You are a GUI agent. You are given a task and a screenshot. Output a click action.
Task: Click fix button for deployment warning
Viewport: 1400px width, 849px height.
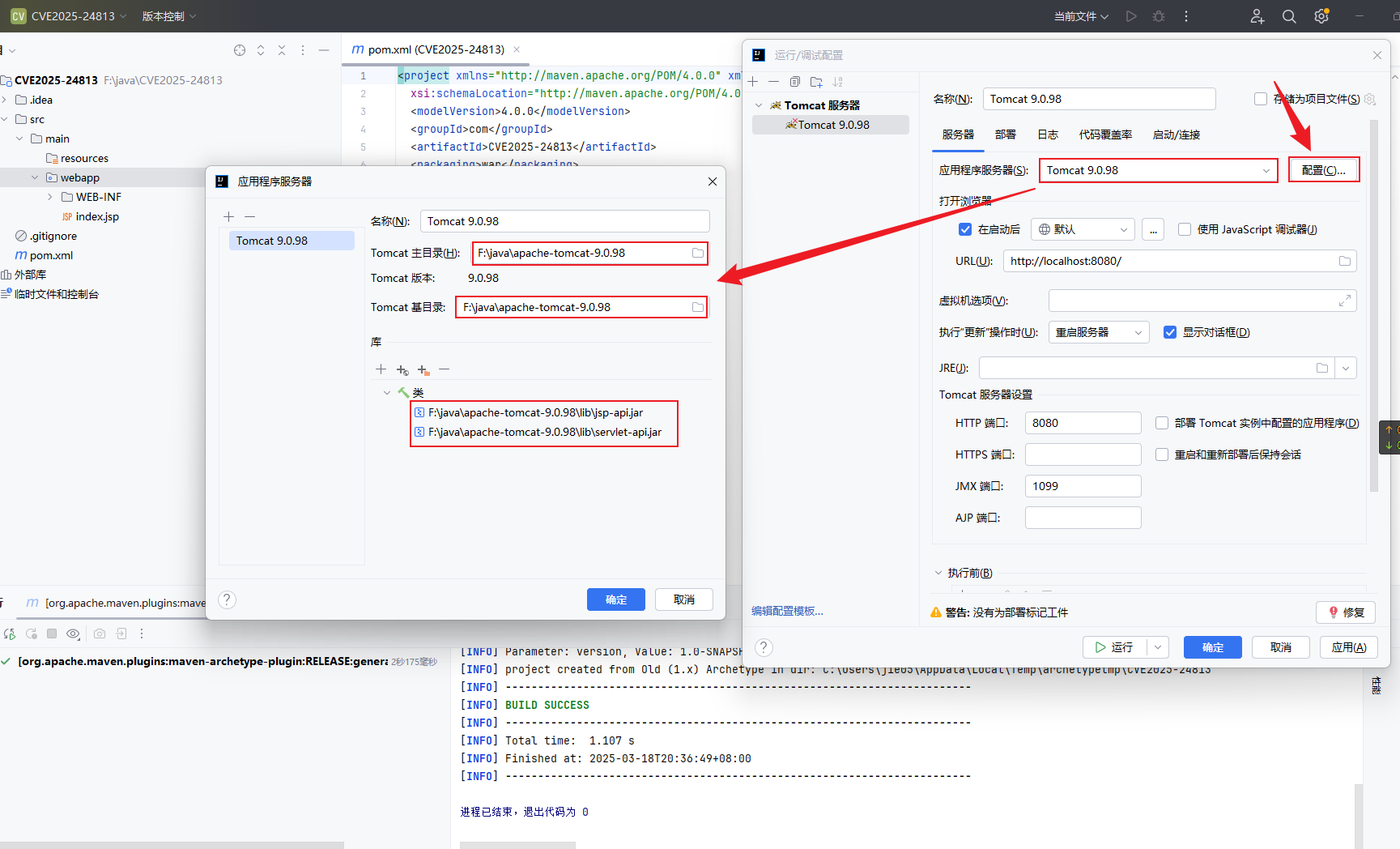(1346, 612)
